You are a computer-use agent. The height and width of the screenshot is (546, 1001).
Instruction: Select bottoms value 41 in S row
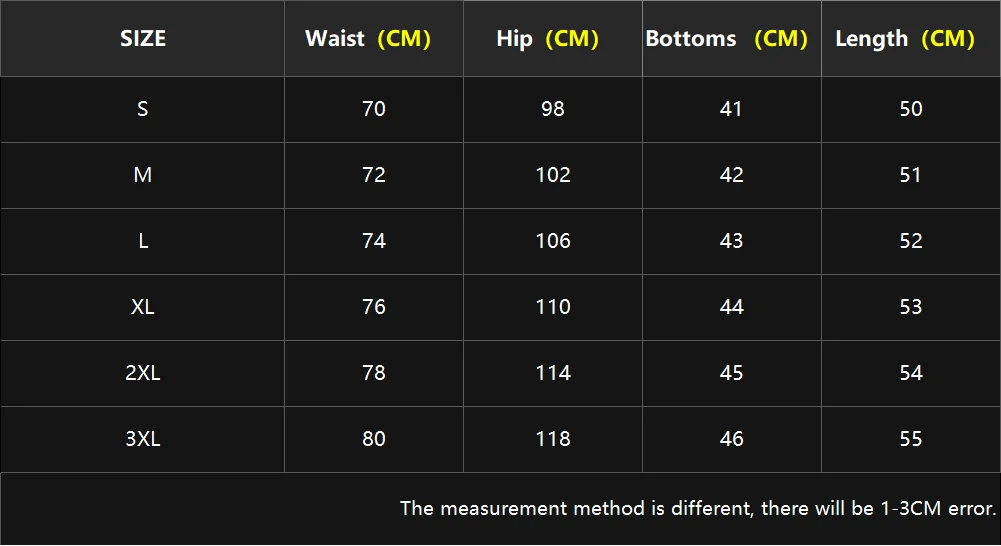[732, 109]
